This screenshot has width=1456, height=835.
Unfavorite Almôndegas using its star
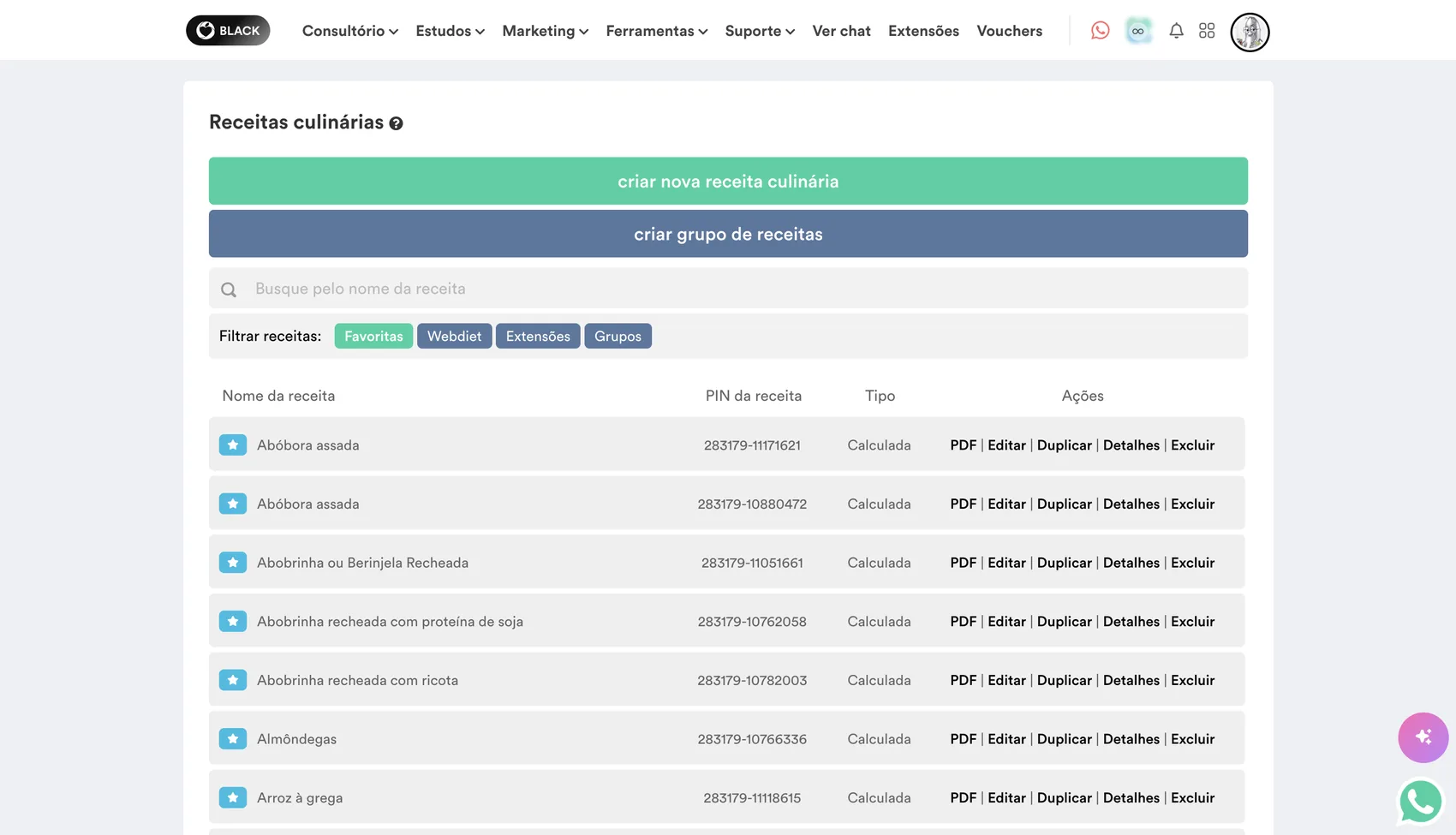click(233, 738)
